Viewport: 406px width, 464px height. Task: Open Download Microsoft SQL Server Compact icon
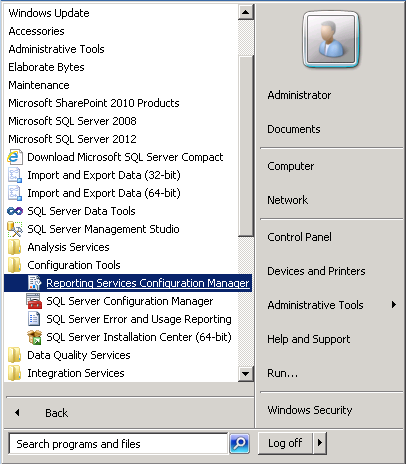(15, 157)
